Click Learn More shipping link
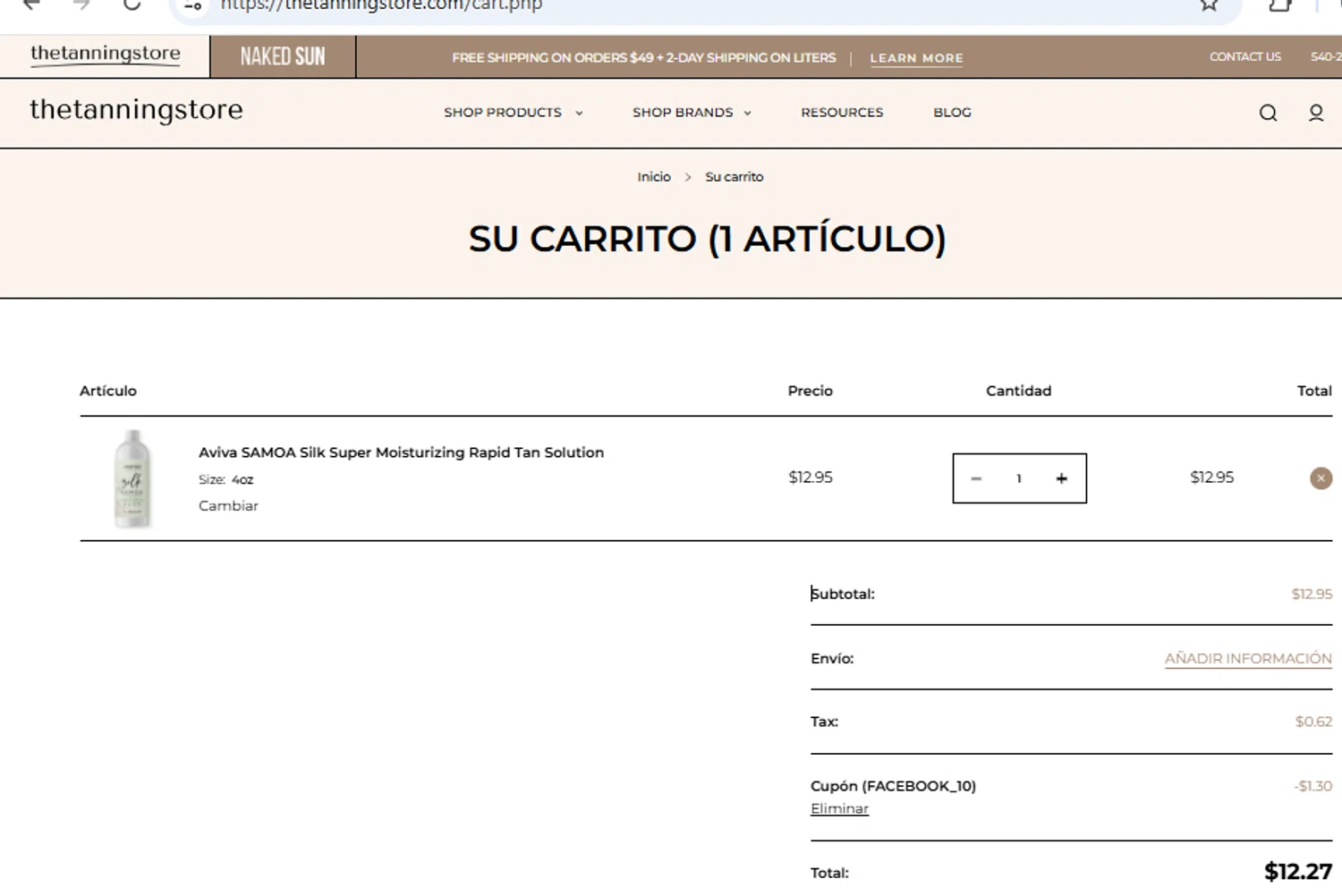 coord(916,58)
